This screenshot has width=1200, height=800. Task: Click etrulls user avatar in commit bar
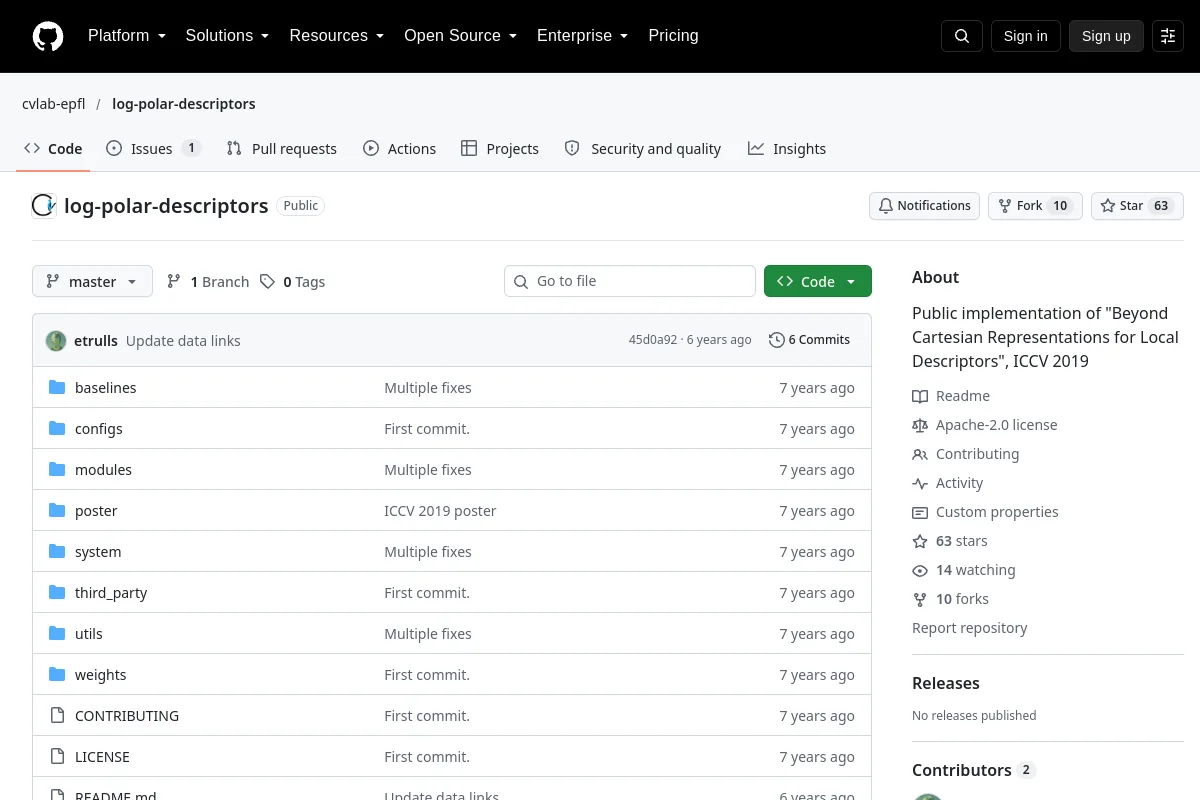(x=56, y=340)
